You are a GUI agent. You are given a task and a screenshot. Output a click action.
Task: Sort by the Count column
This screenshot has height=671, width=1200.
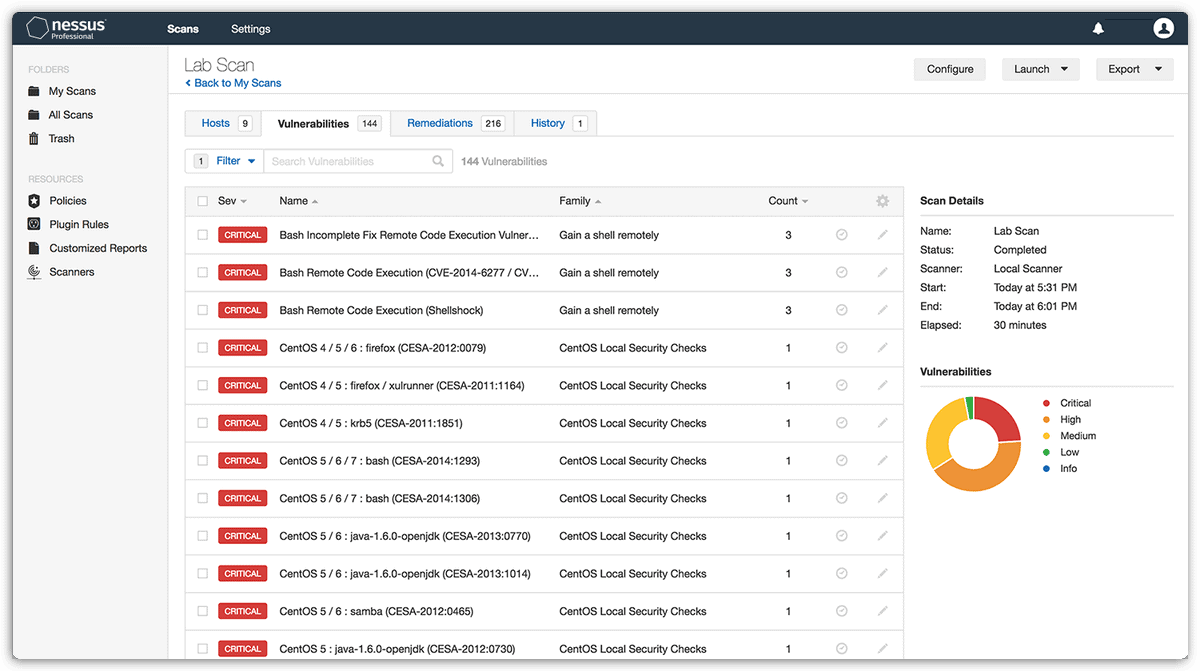[x=788, y=201]
